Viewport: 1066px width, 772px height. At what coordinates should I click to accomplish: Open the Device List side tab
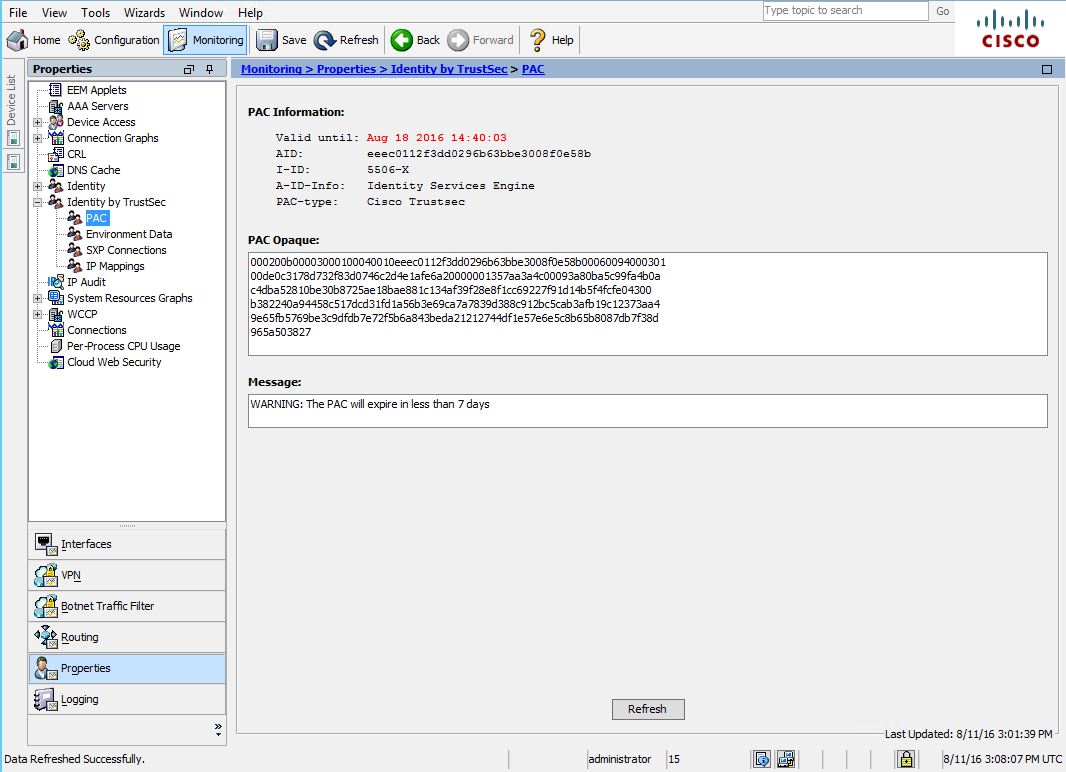pyautogui.click(x=12, y=100)
